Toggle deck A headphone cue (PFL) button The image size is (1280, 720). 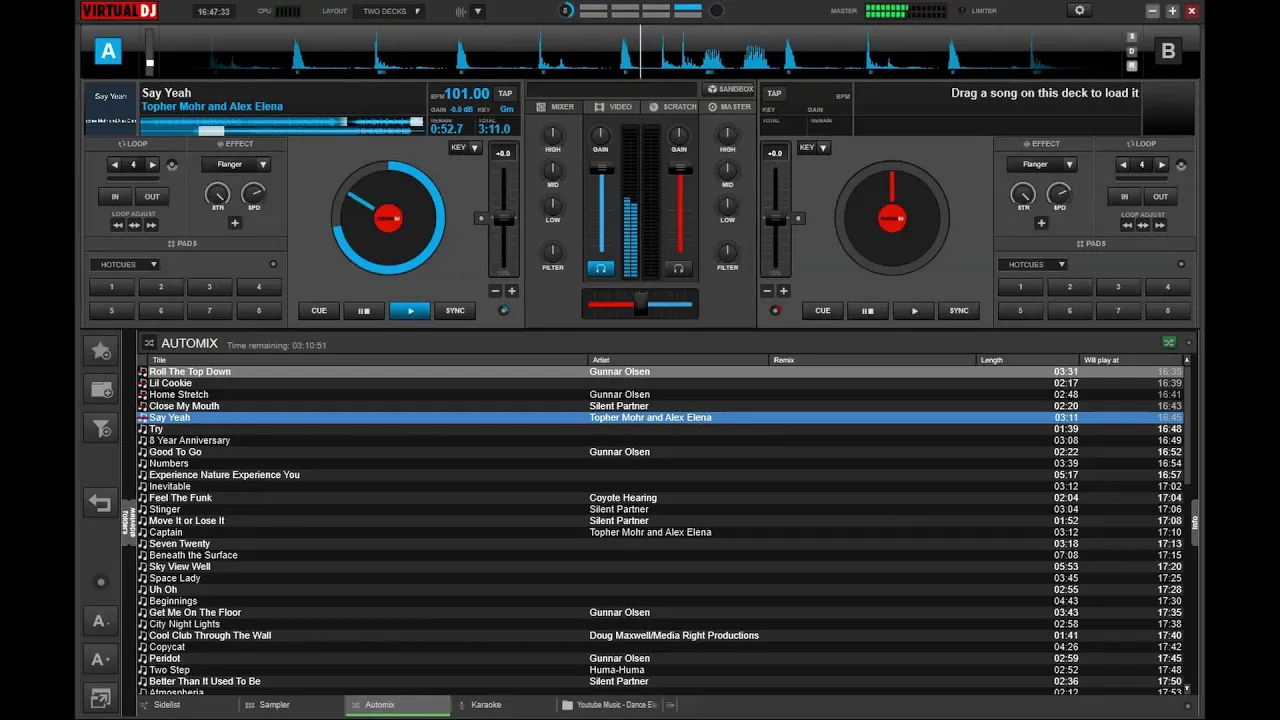(600, 268)
